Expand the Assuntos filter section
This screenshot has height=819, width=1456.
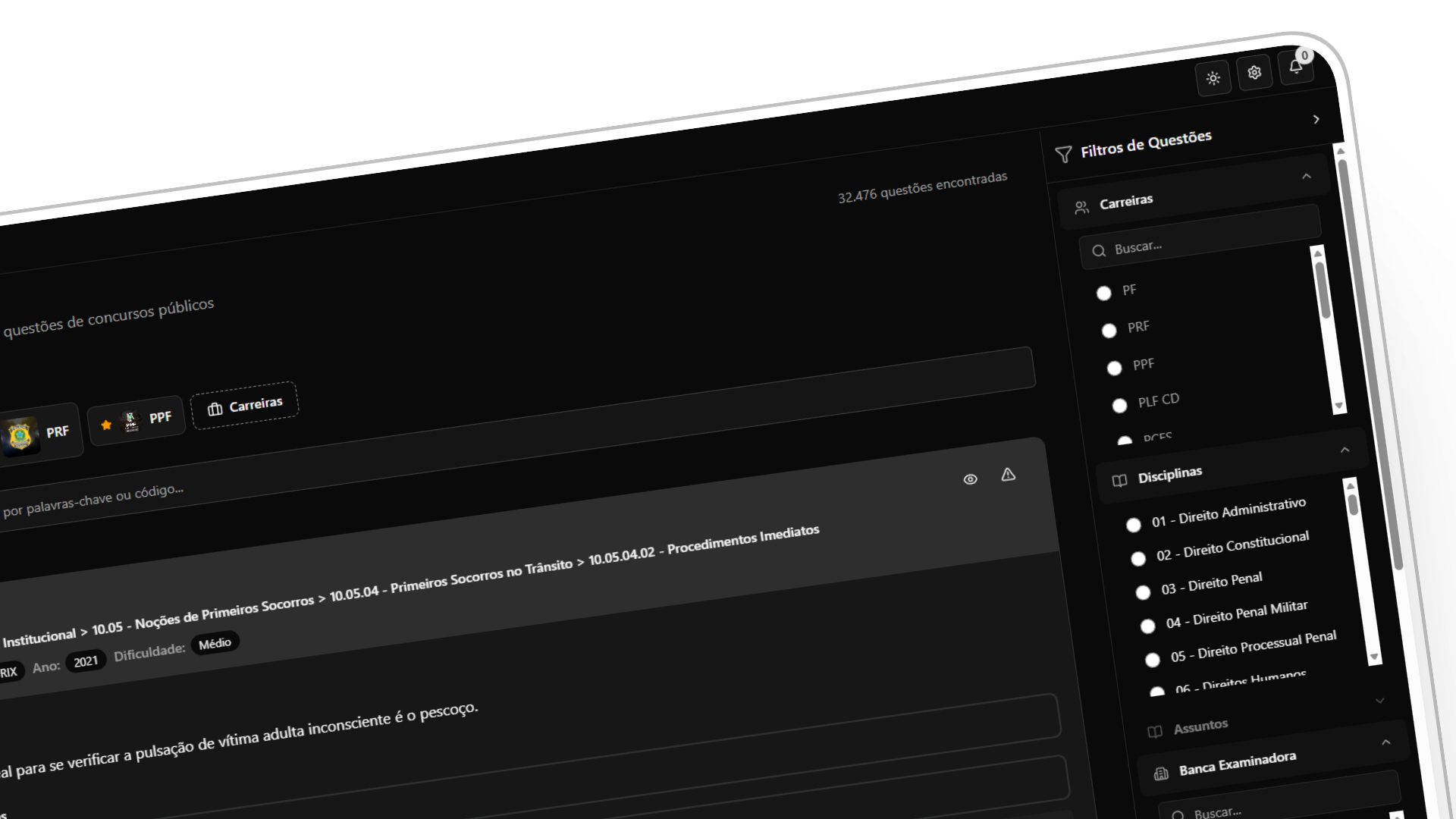[x=1379, y=701]
